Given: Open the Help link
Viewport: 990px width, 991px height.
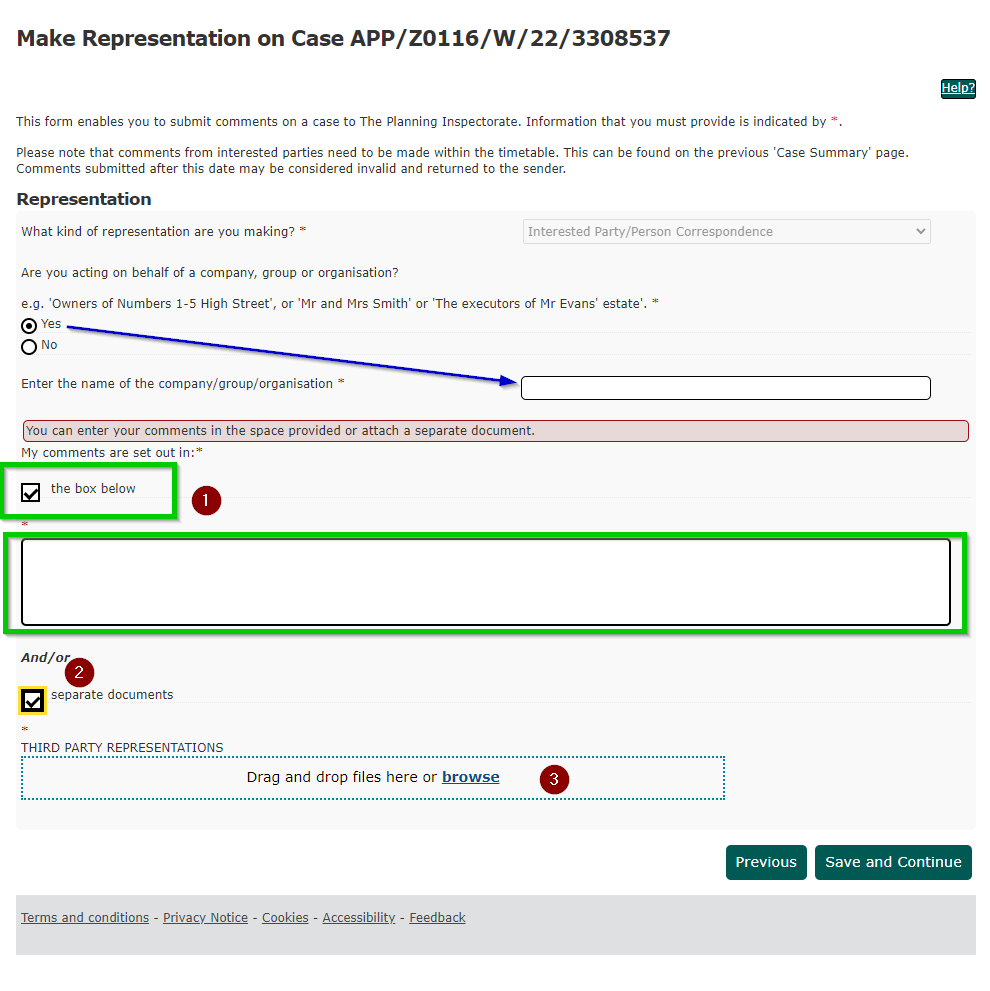Looking at the screenshot, I should click(958, 88).
